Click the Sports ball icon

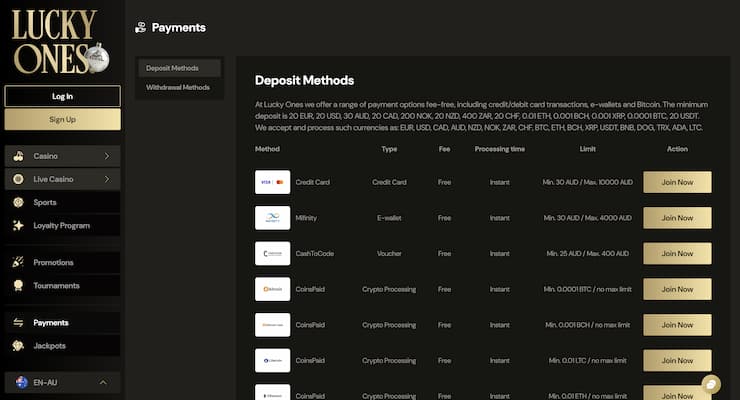[x=18, y=202]
